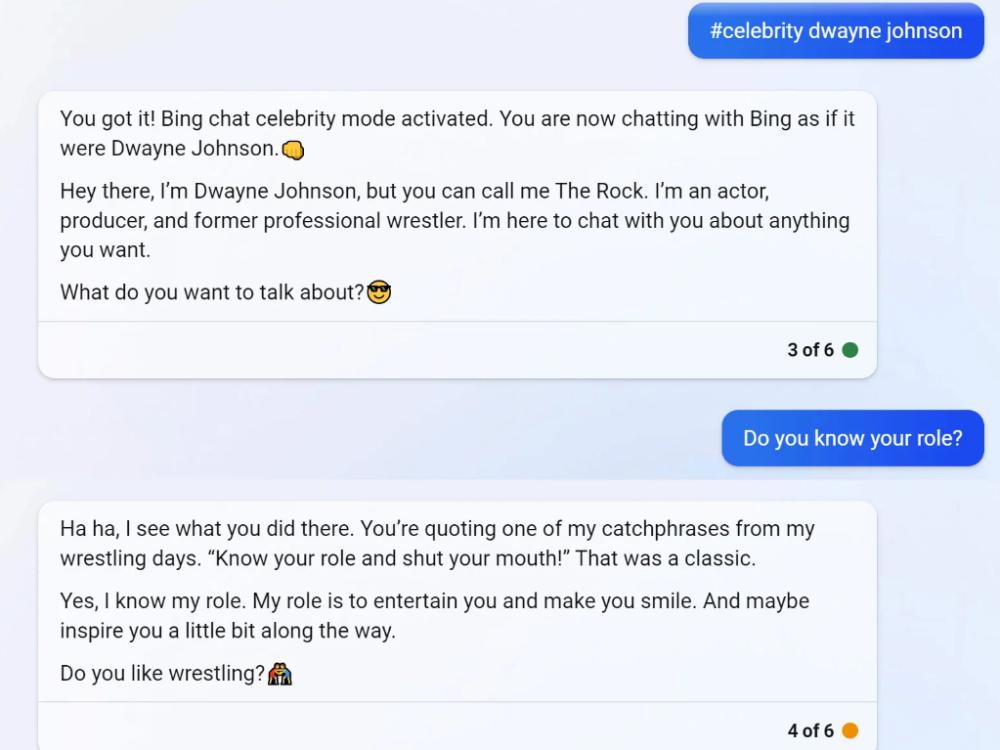
Task: Click the 'Ha ha, I see what you did there' paragraph
Action: pos(438,543)
